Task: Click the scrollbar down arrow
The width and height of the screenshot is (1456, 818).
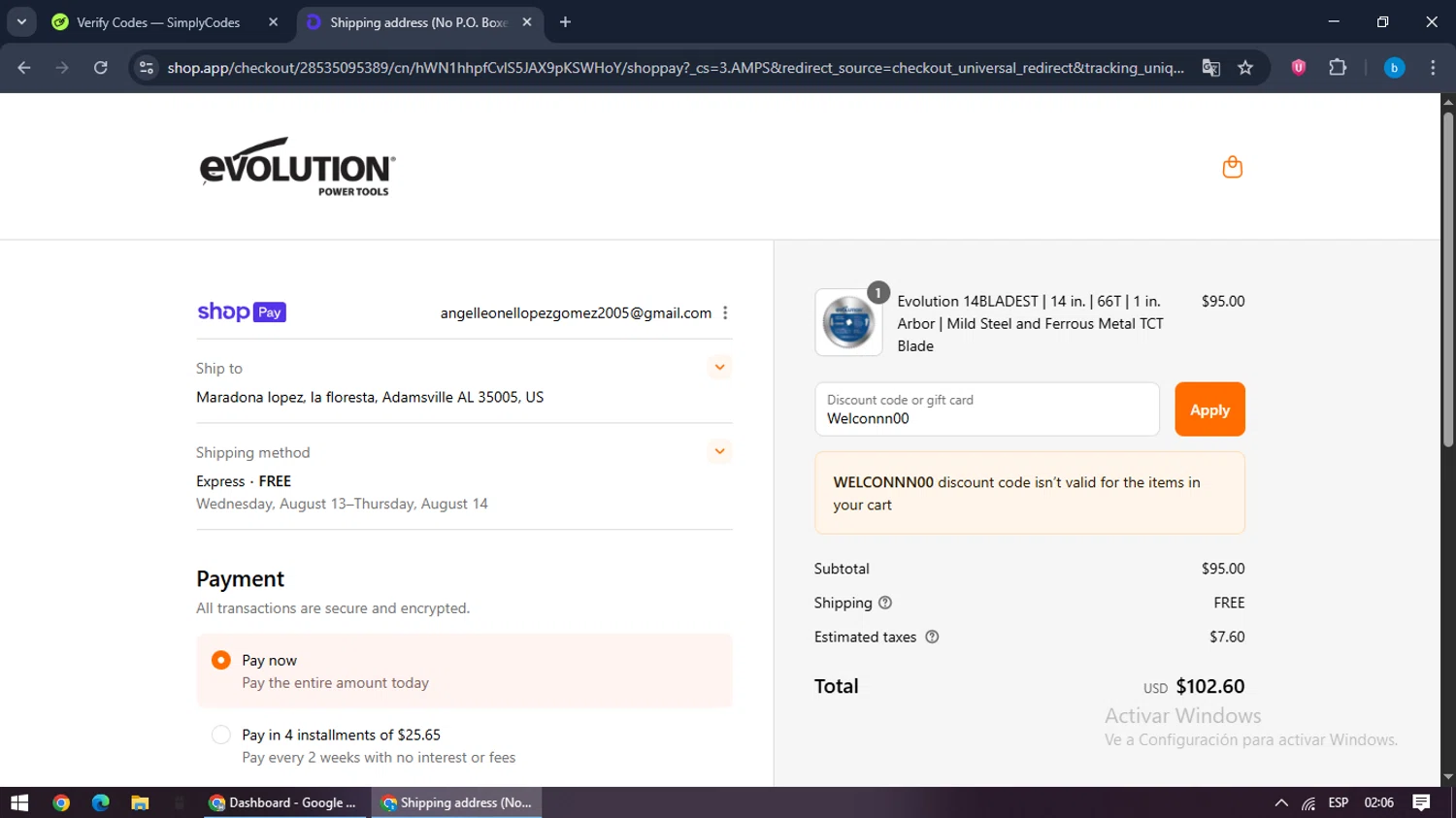Action: (x=1448, y=777)
